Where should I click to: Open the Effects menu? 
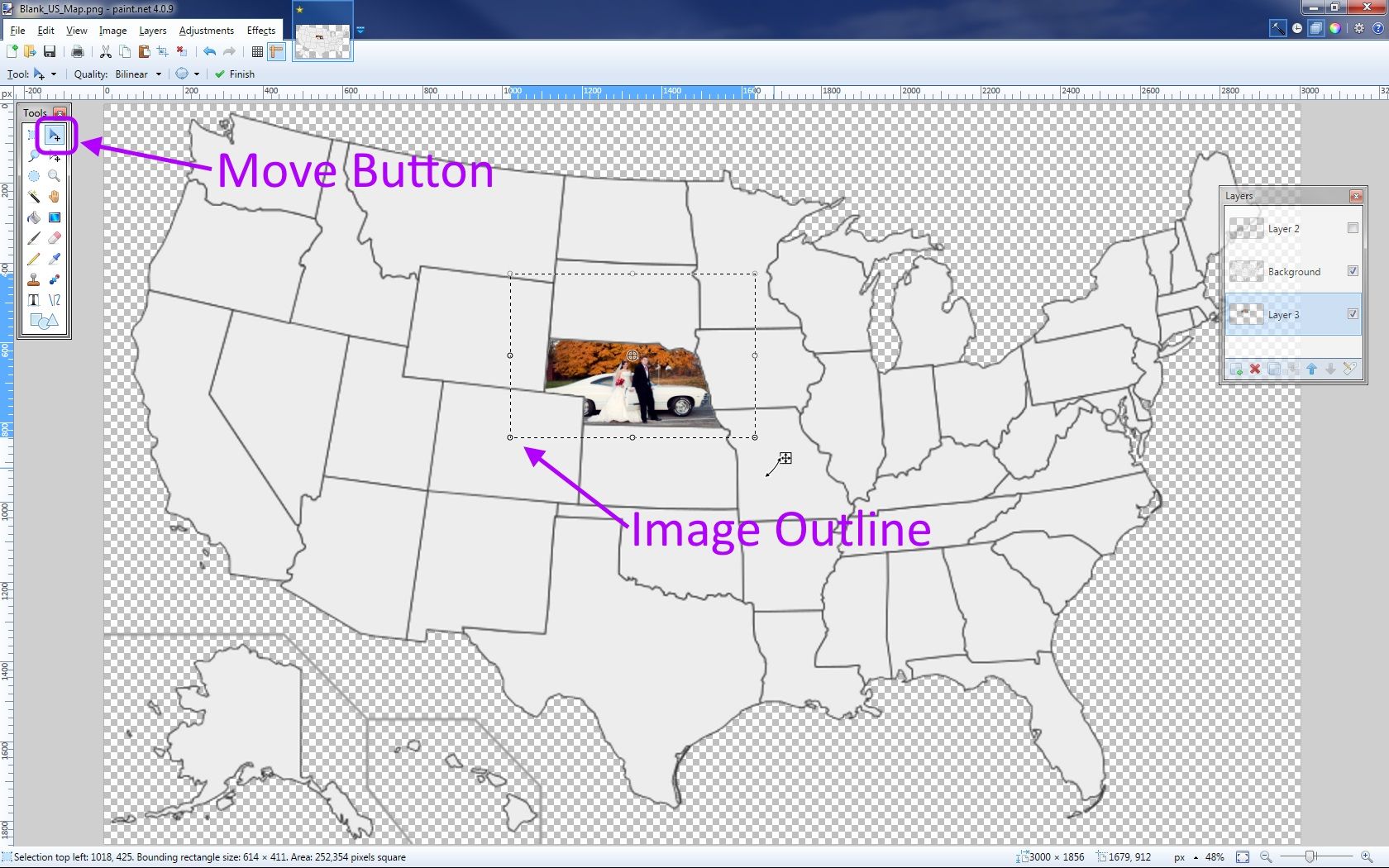point(260,30)
